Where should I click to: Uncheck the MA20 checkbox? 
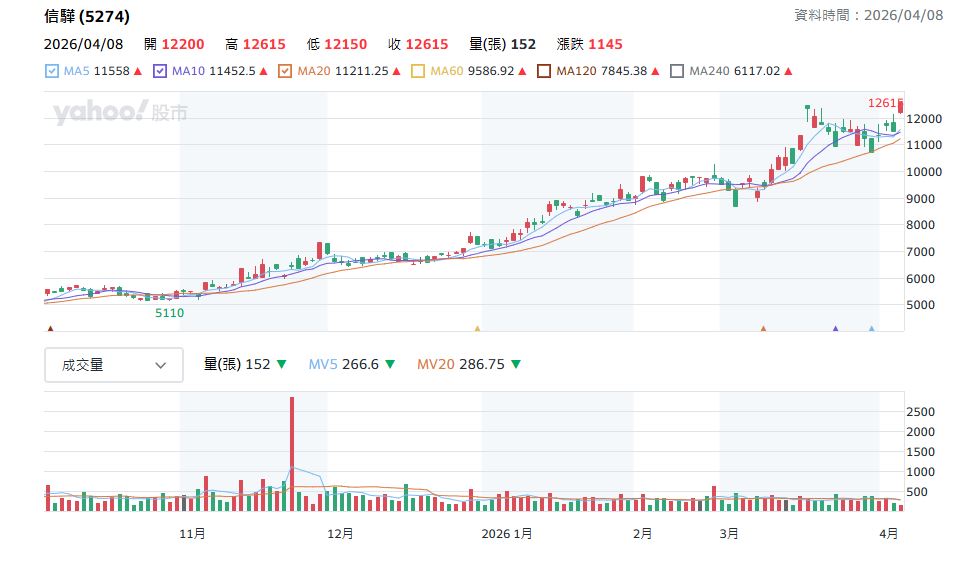(x=285, y=71)
